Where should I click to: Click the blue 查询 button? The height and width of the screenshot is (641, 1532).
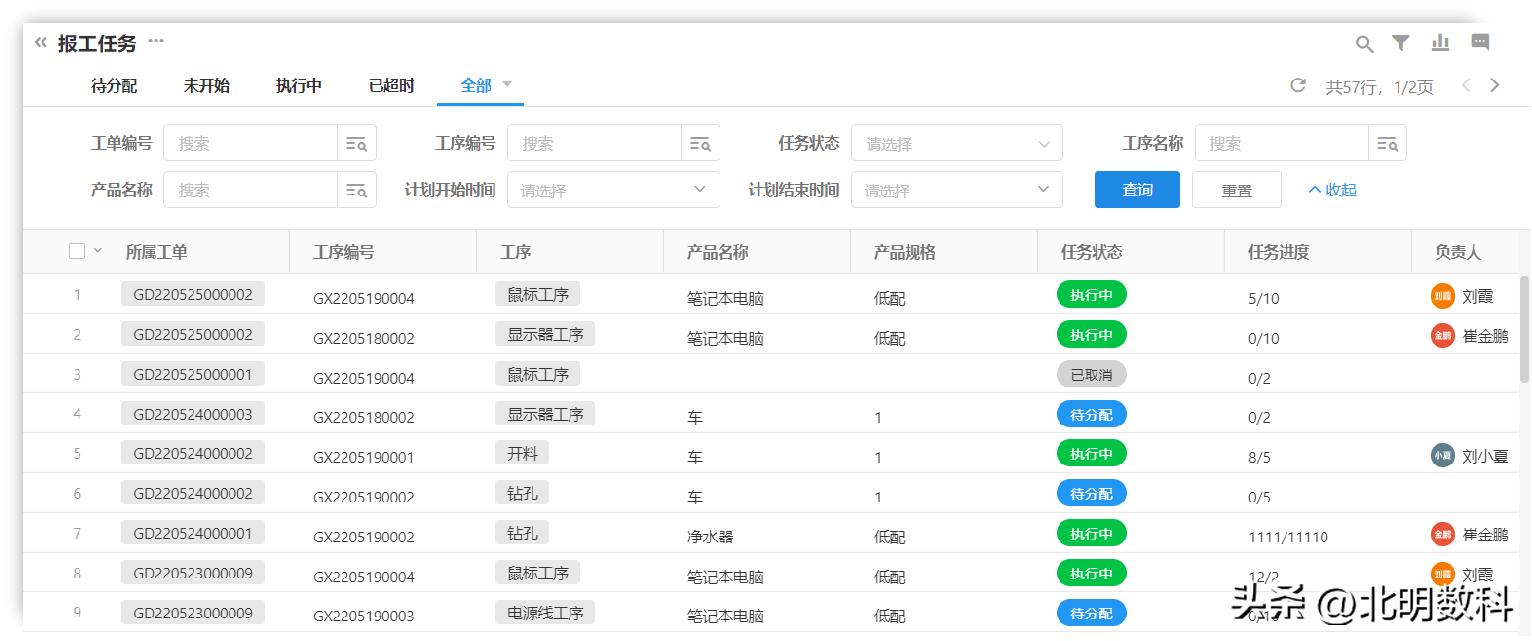click(1137, 189)
